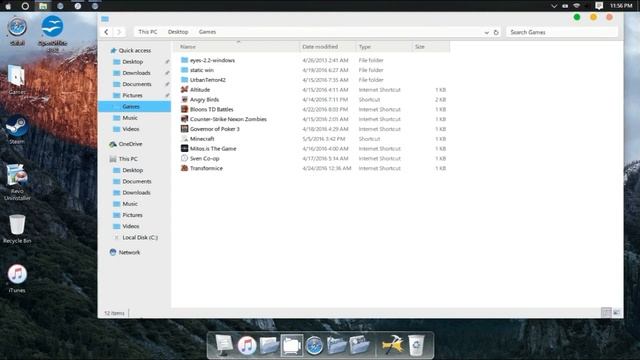Go back with the left arrow button
This screenshot has width=640, height=360.
(x=106, y=32)
